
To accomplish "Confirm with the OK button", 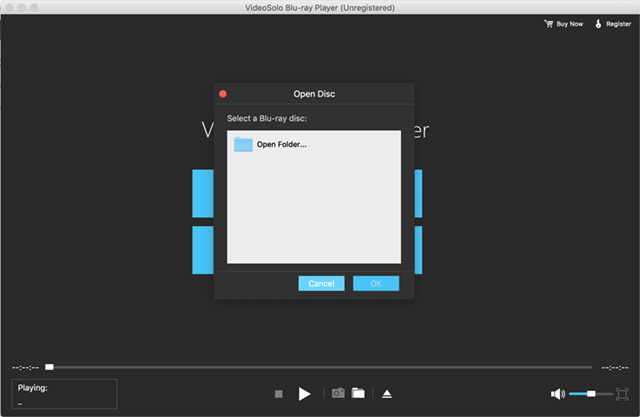I will click(x=376, y=284).
